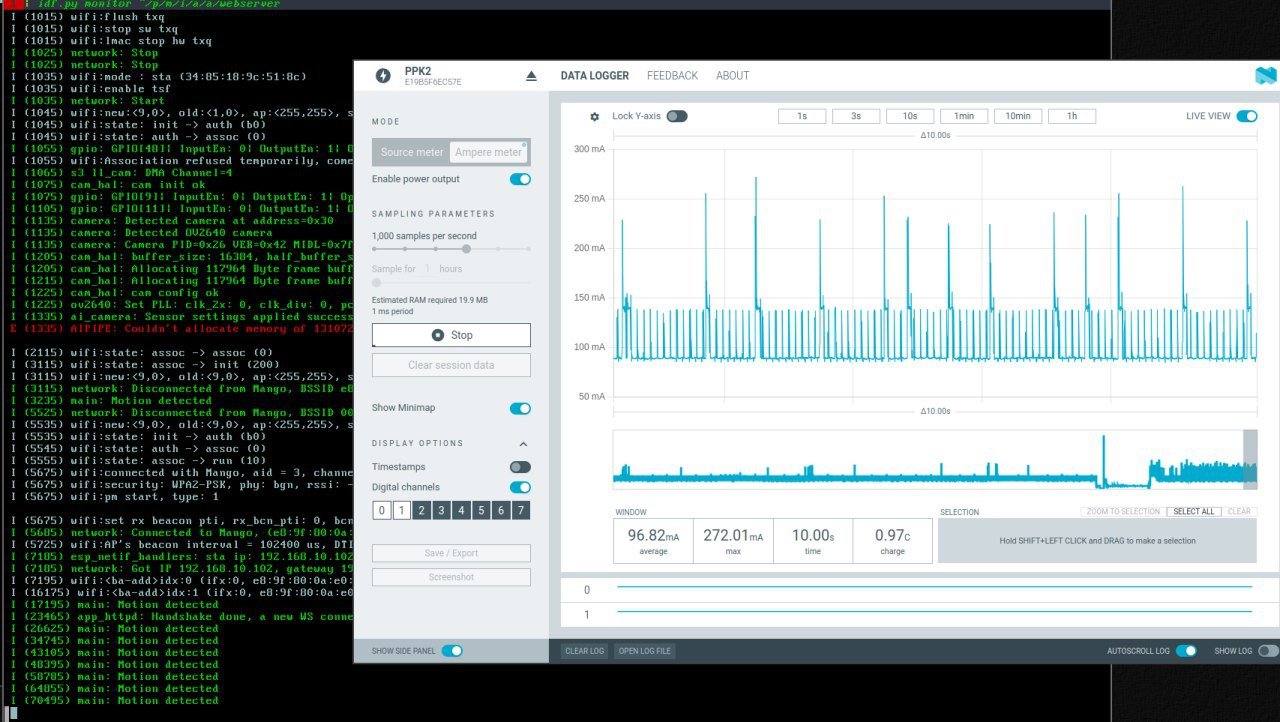Click the minimap current spike
1280x722 pixels.
pyautogui.click(x=1104, y=460)
